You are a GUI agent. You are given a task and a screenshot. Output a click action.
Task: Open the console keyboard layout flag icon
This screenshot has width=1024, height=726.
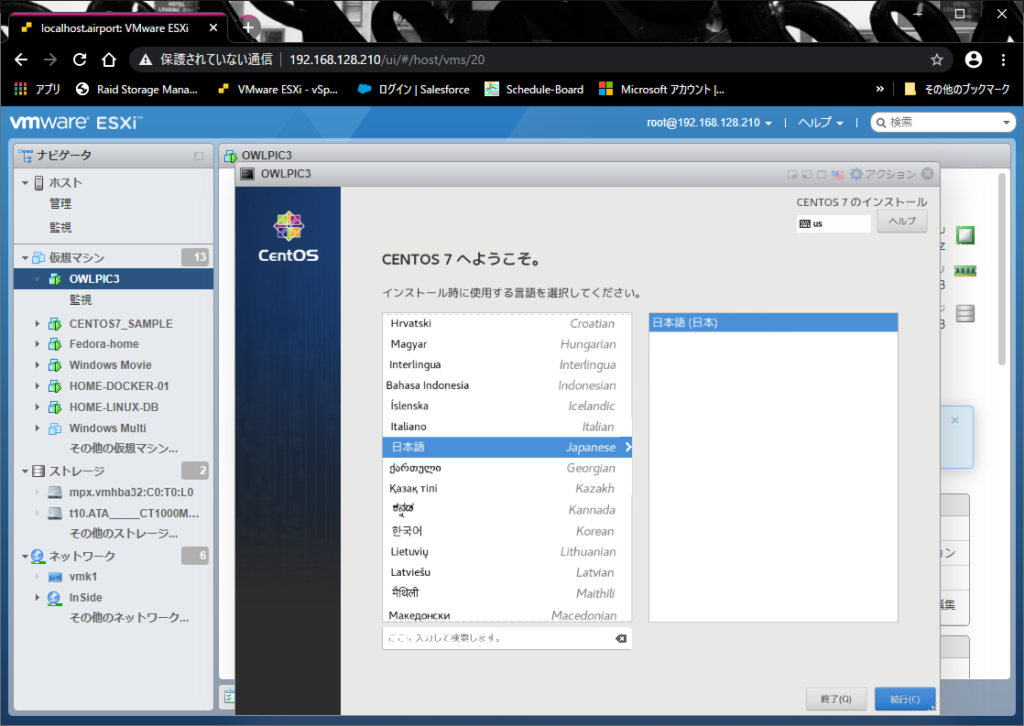[837, 174]
